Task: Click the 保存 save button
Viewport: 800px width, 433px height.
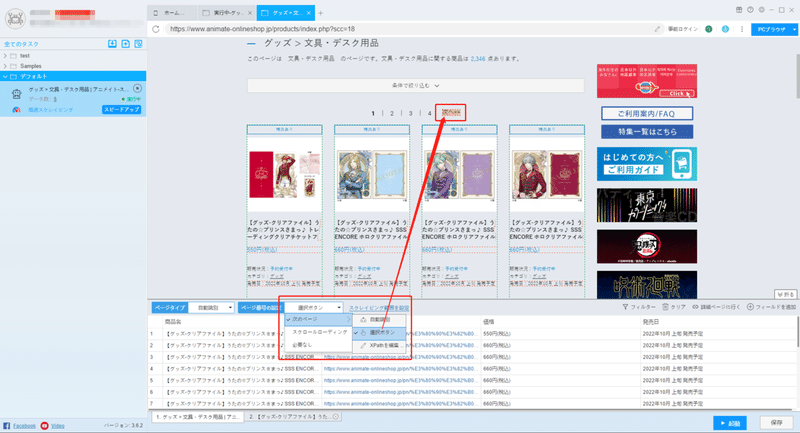Action: [x=776, y=423]
